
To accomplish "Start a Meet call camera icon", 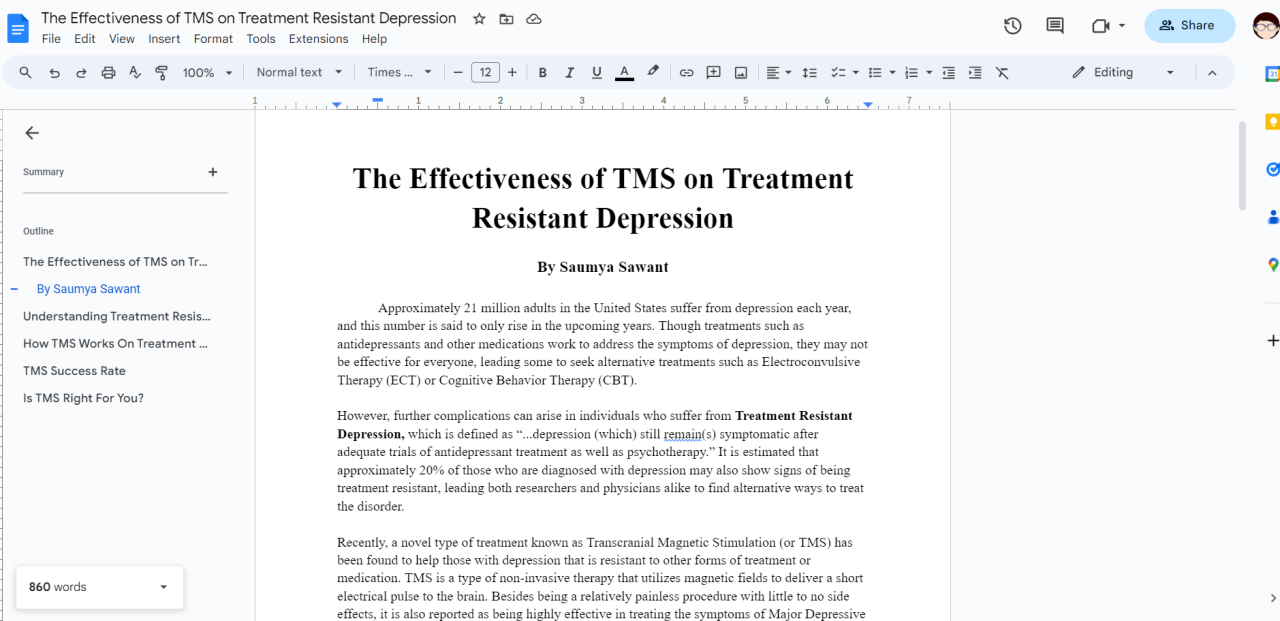I will point(1101,26).
